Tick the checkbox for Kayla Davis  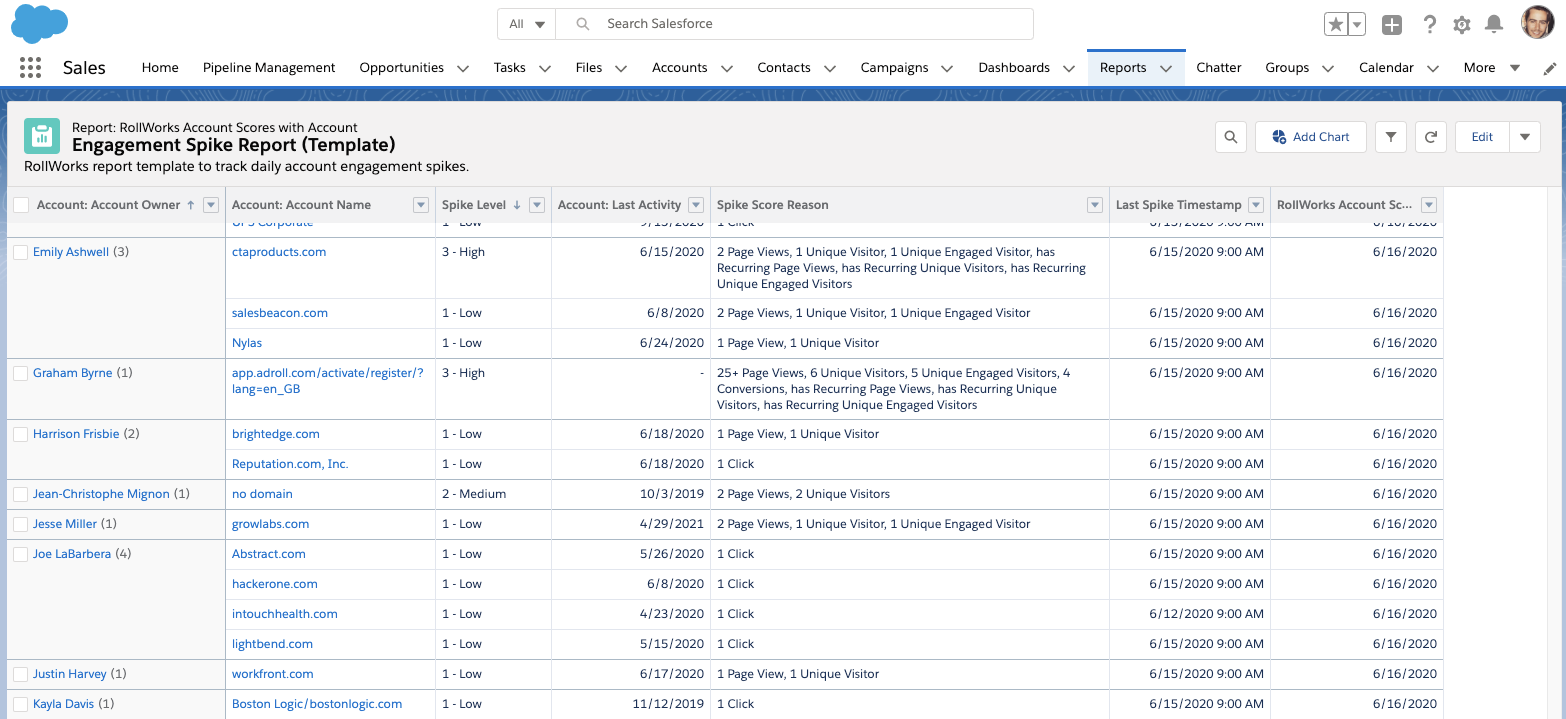[x=20, y=704]
